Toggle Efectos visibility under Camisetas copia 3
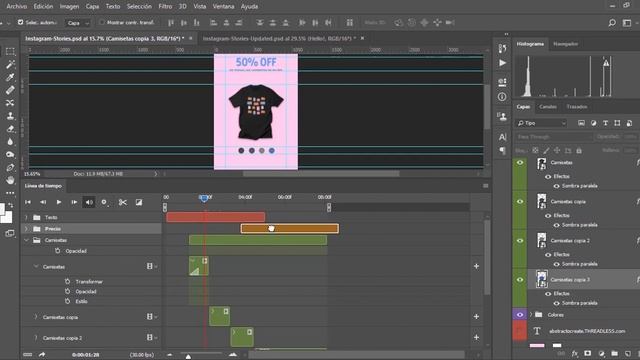640x360 pixels. [x=548, y=293]
